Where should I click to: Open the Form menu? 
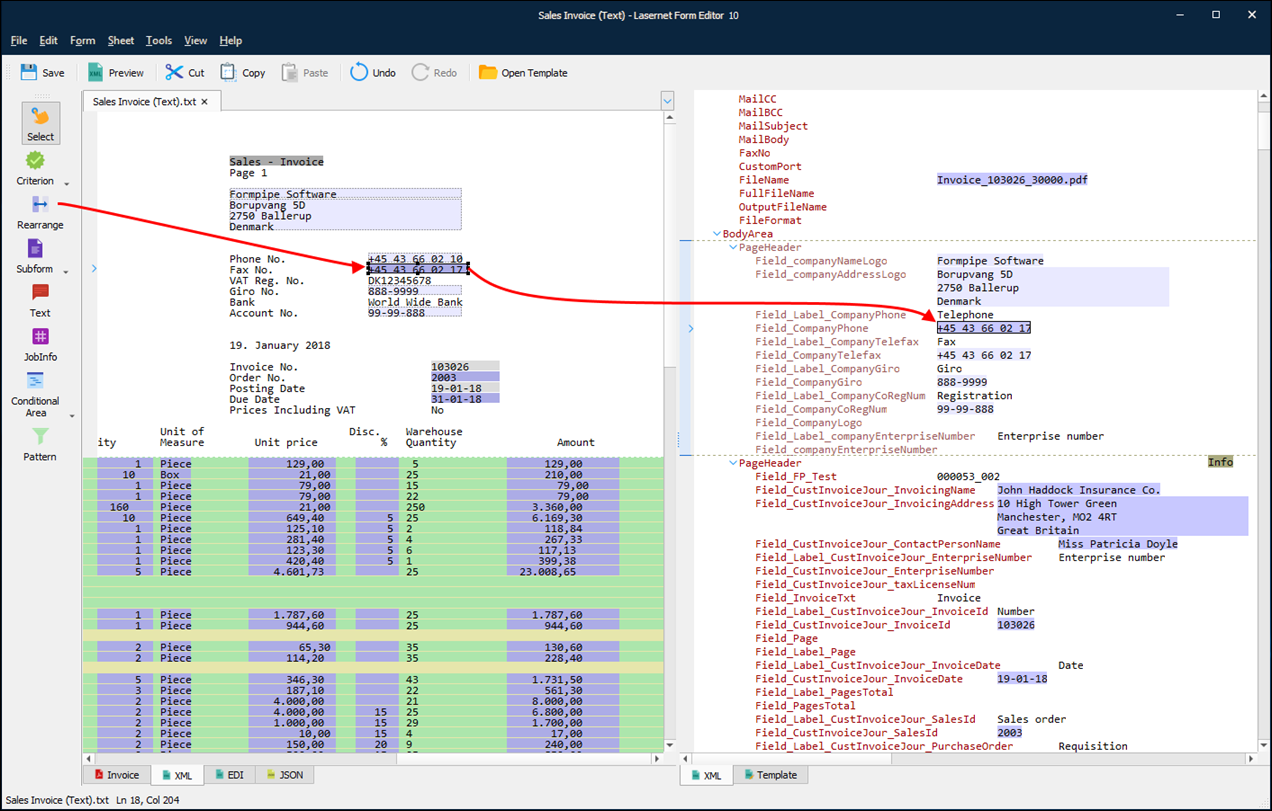(83, 41)
